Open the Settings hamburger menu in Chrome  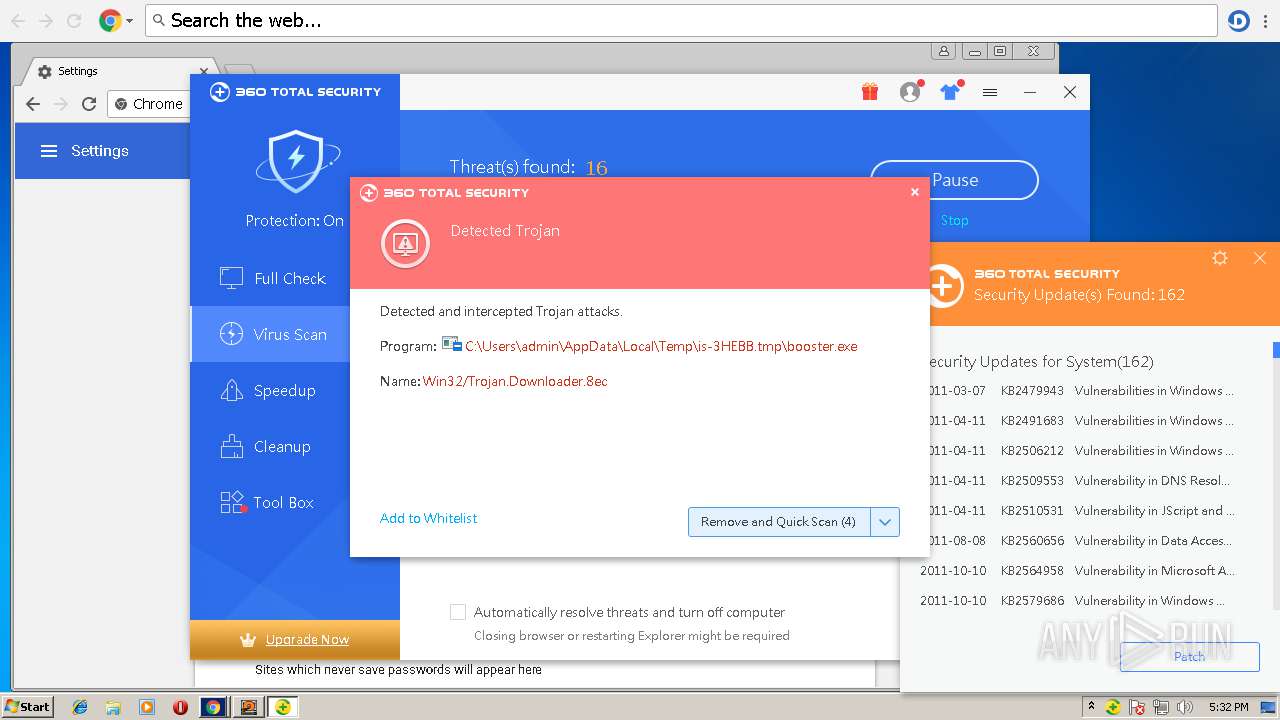pyautogui.click(x=49, y=151)
